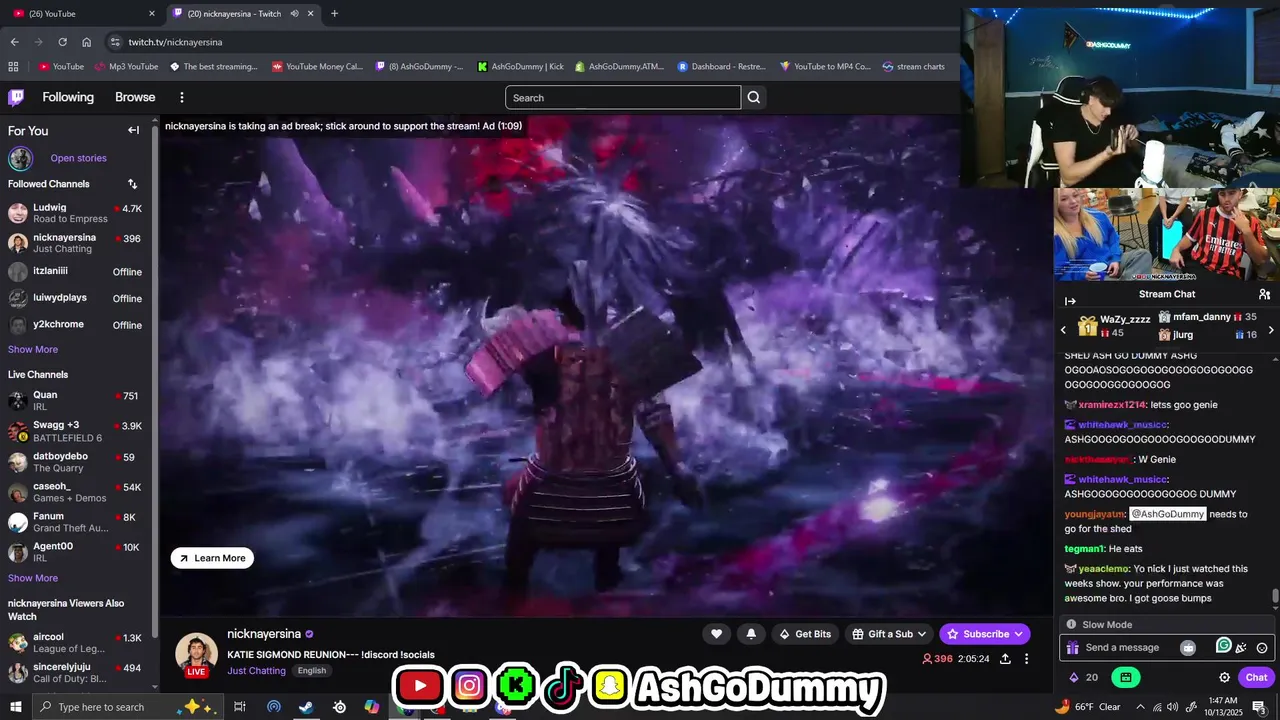
Task: Mute the Twitch browser tab audio
Action: click(x=294, y=14)
